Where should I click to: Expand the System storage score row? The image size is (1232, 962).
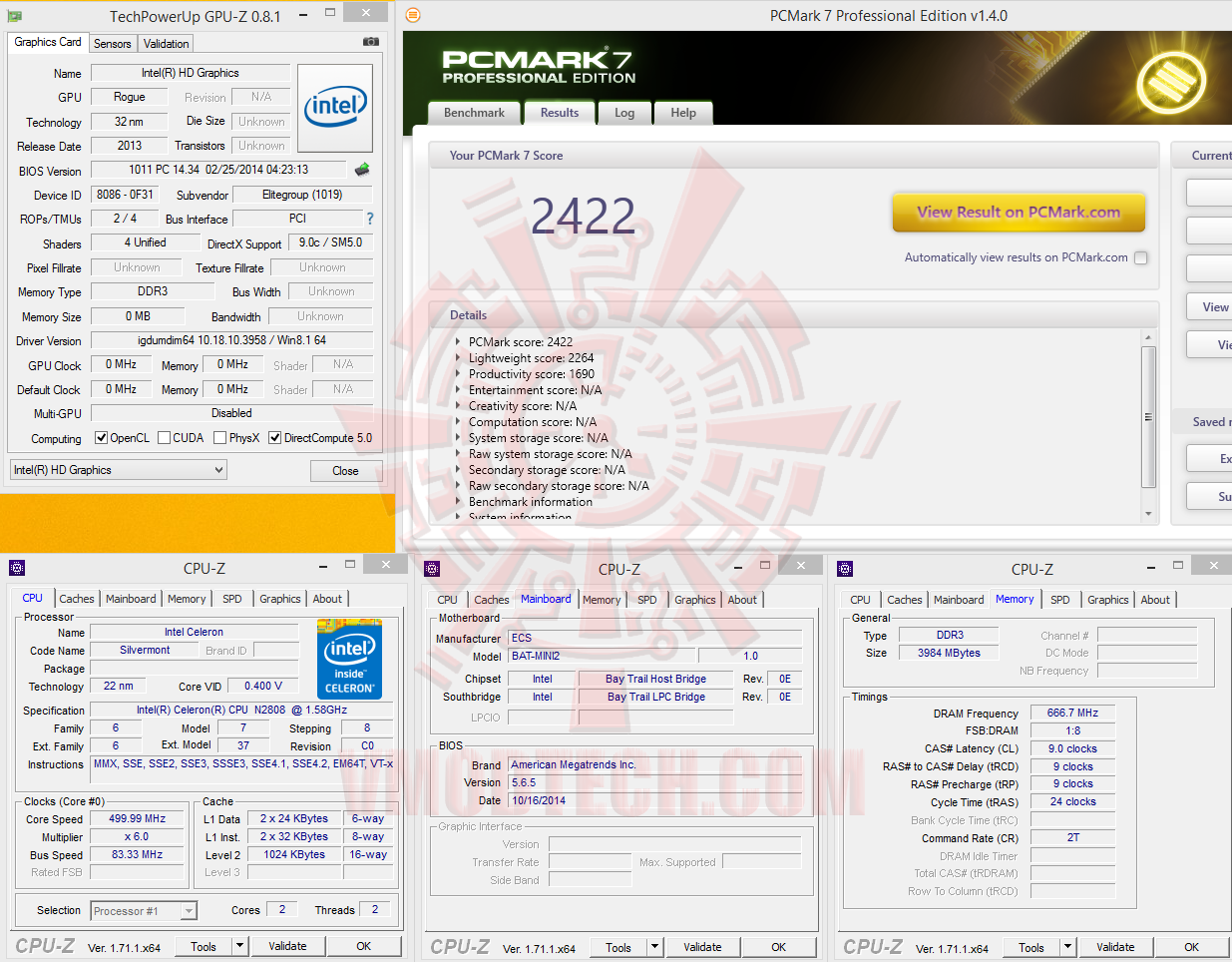pyautogui.click(x=458, y=437)
